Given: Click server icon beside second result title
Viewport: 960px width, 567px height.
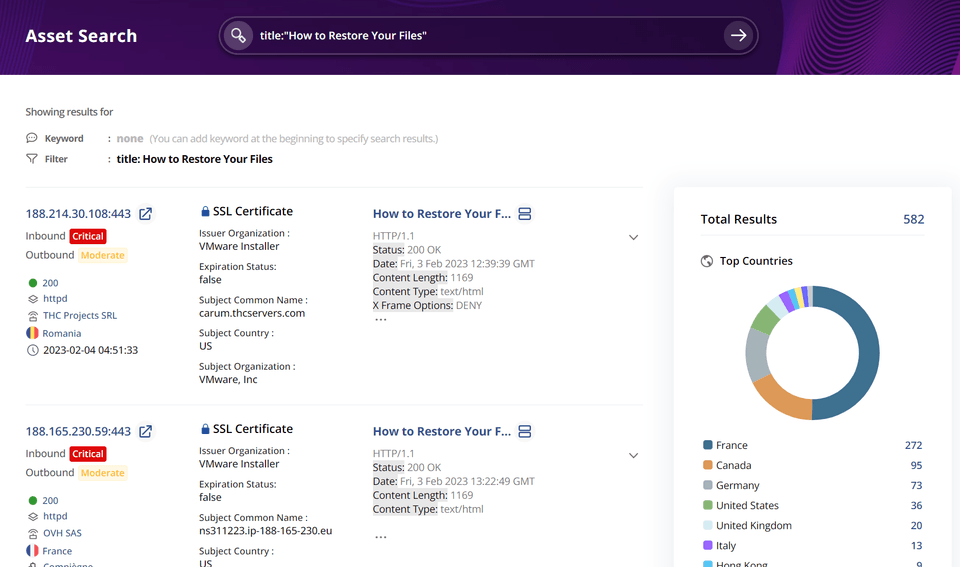Looking at the screenshot, I should pyautogui.click(x=525, y=432).
